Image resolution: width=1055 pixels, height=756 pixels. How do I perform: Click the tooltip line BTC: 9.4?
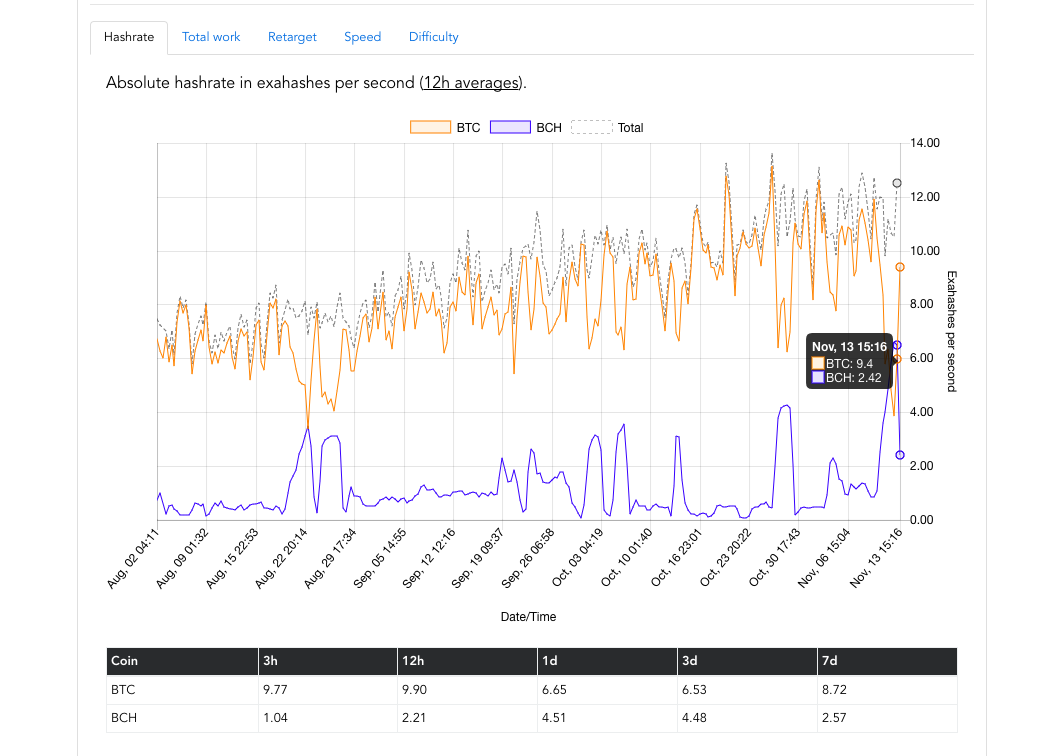click(x=849, y=364)
